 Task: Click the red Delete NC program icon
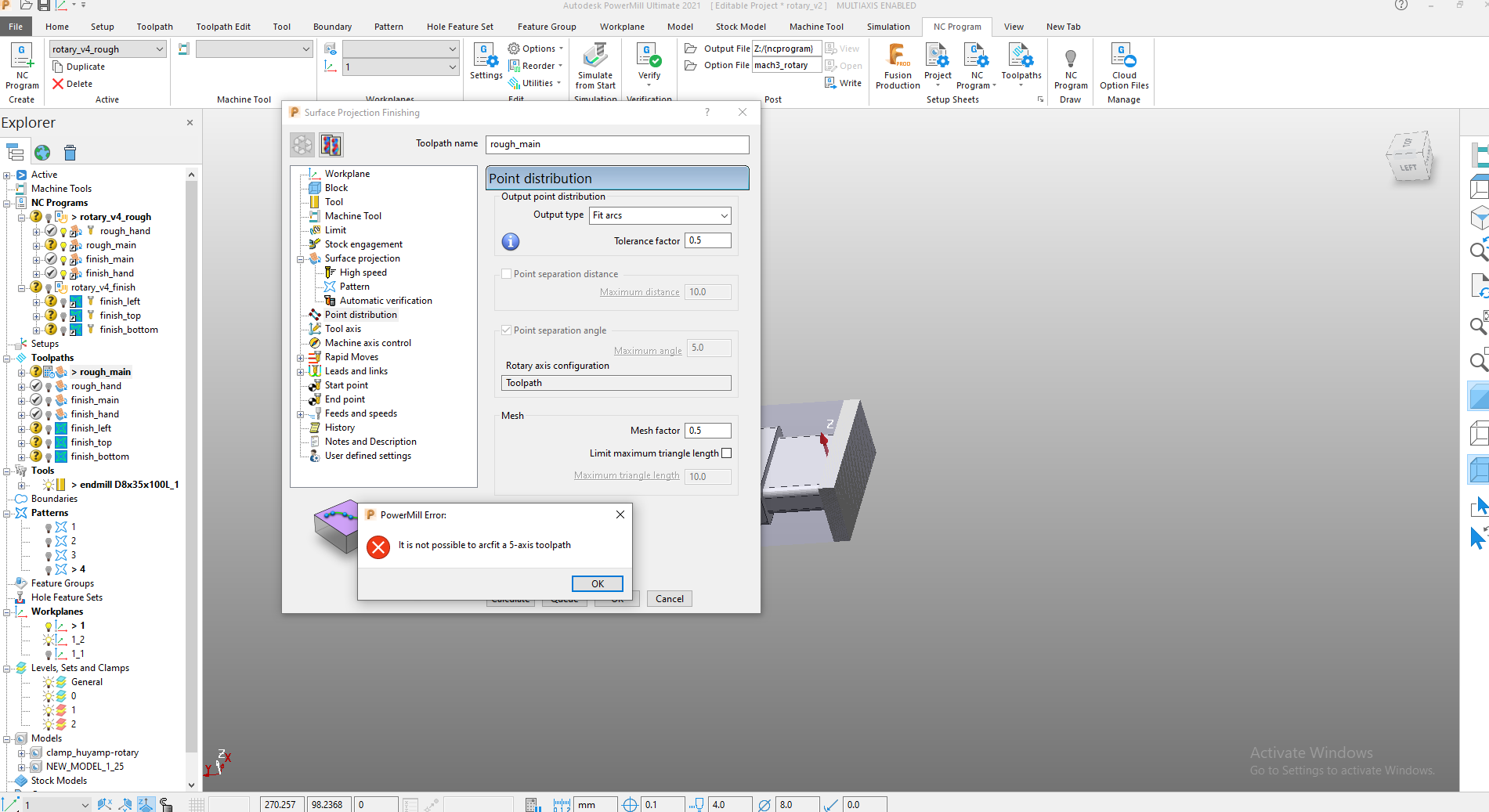click(58, 84)
